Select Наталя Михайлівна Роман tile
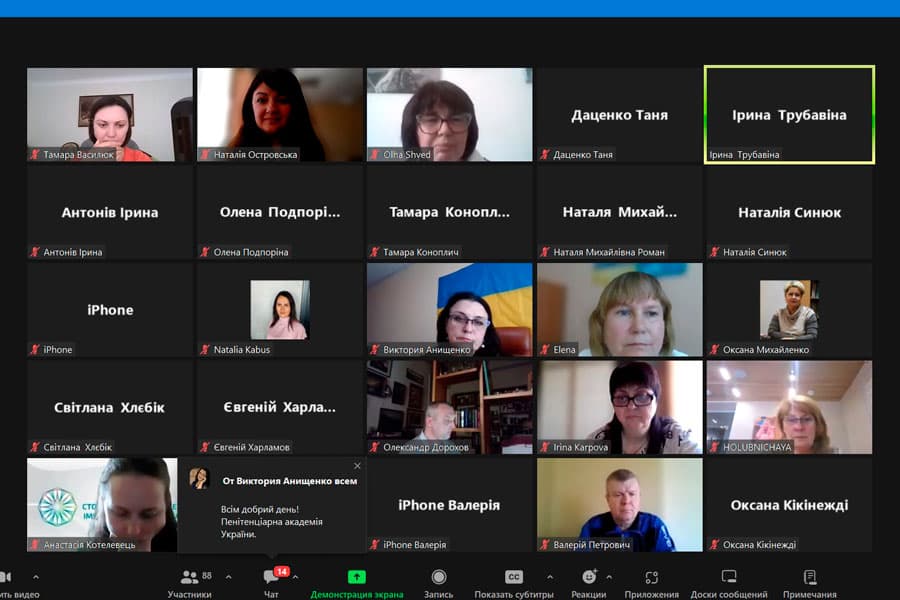This screenshot has width=900, height=600. point(619,212)
